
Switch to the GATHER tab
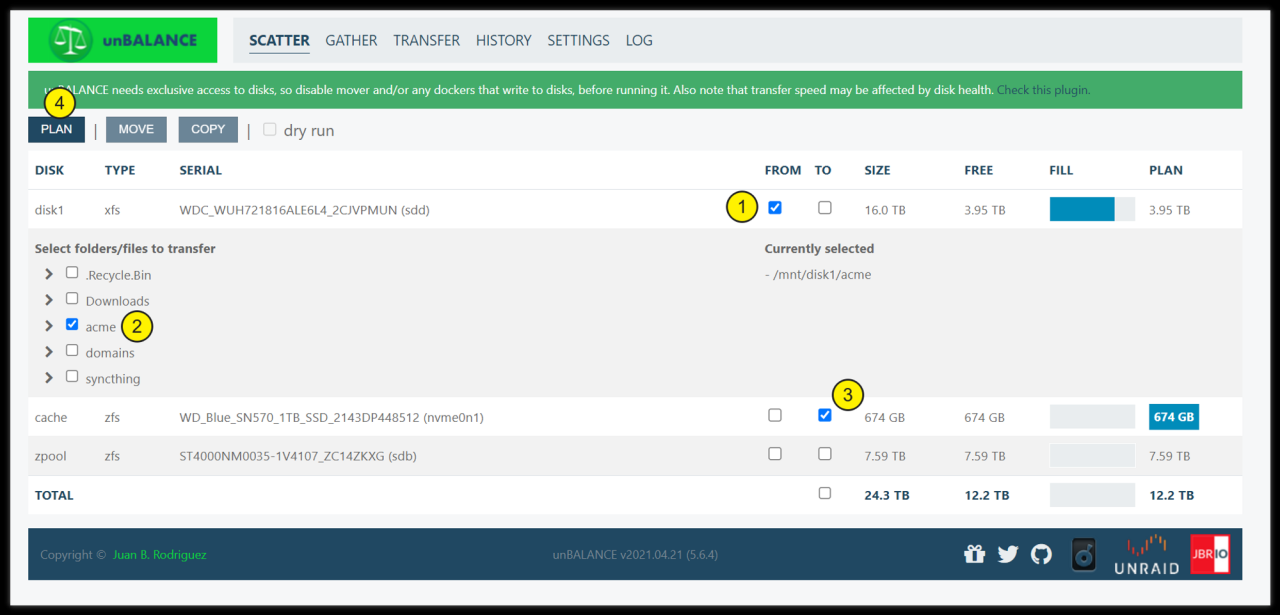(x=351, y=41)
